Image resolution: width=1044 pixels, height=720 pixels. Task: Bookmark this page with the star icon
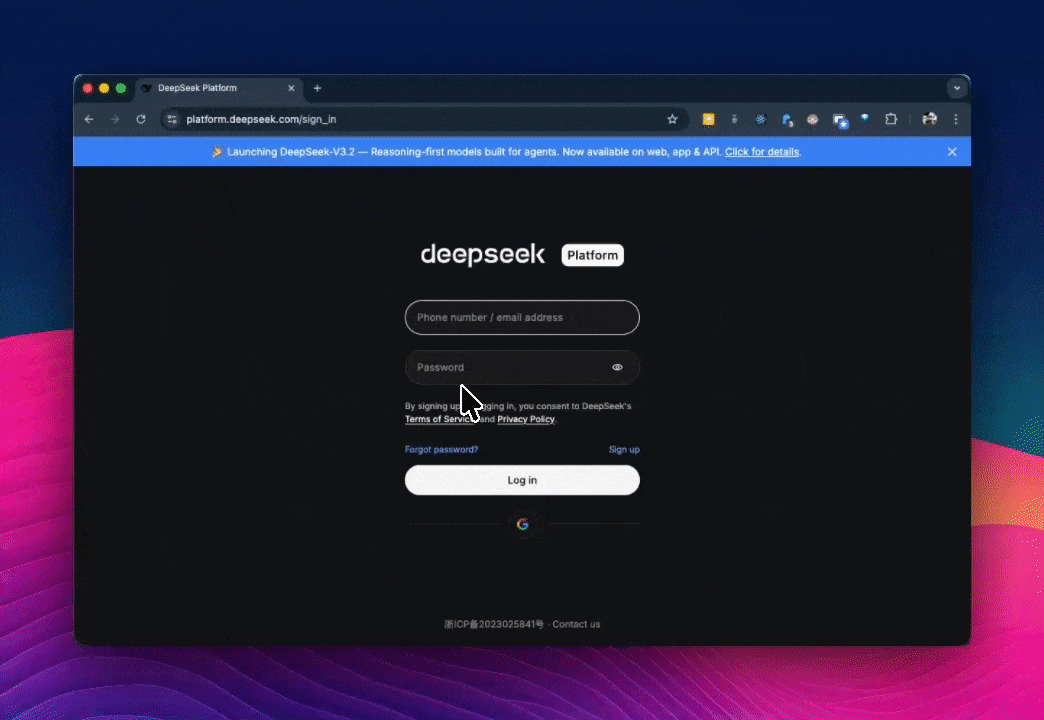[672, 119]
